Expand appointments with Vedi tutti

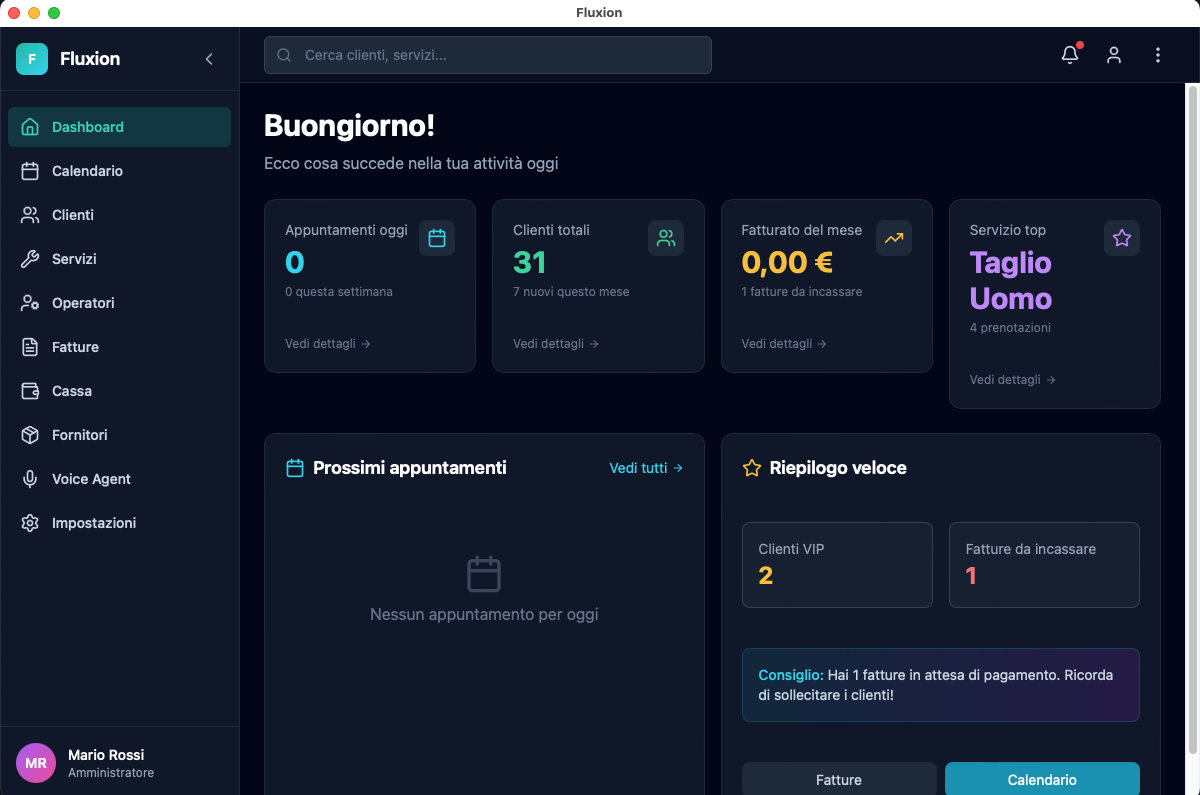pos(644,467)
